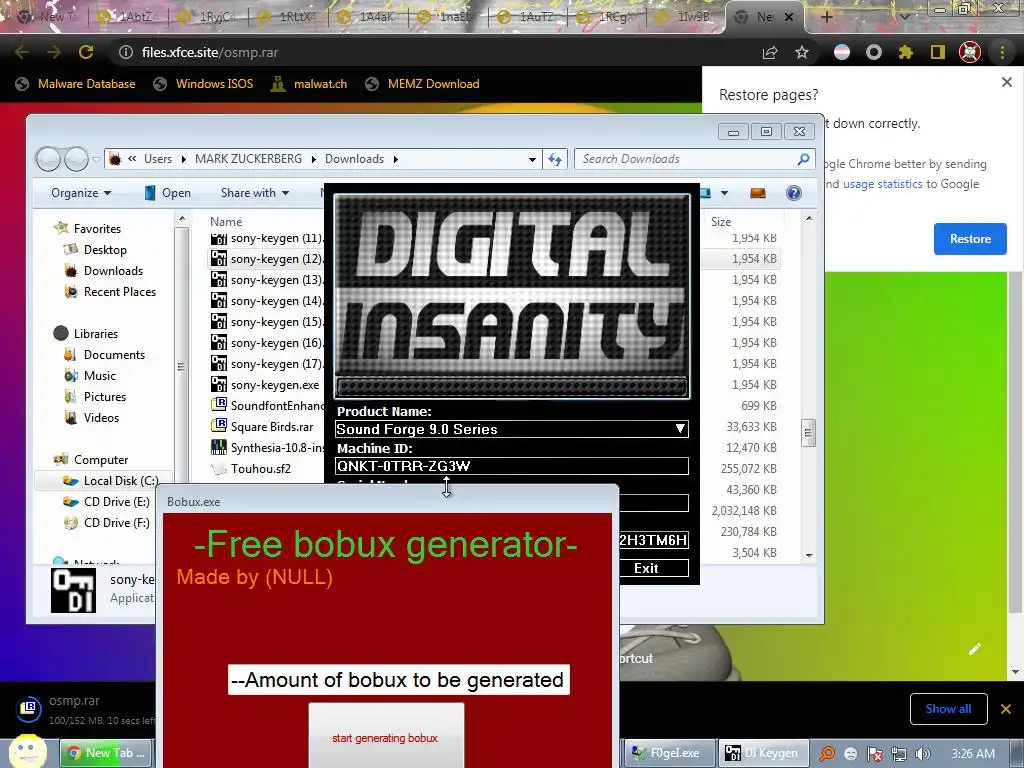Bookmark this page with the star icon

coord(802,52)
